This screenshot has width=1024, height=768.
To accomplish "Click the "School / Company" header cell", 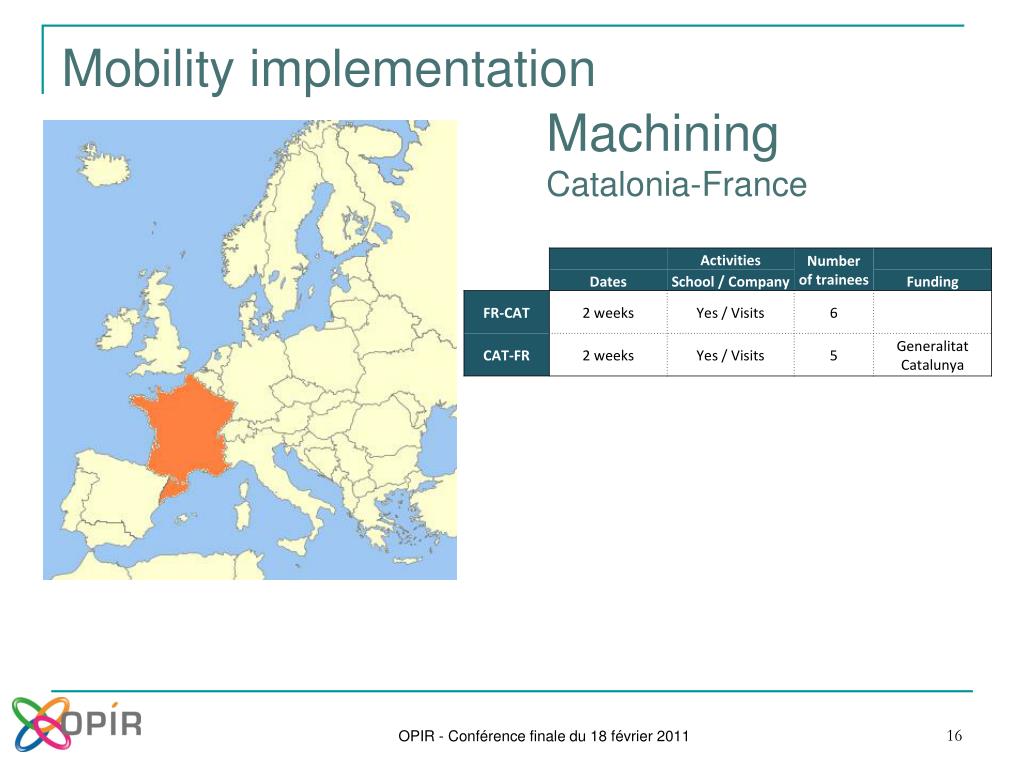I will pyautogui.click(x=730, y=281).
